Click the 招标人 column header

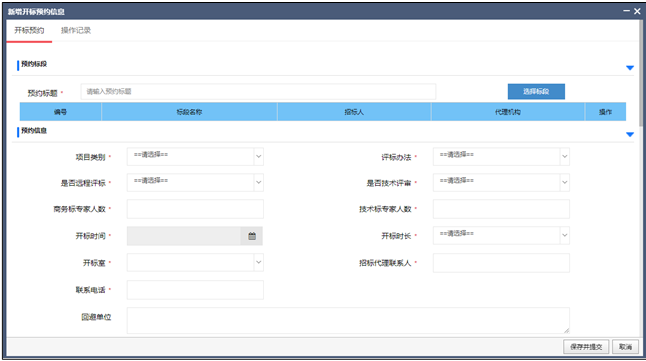pyautogui.click(x=354, y=112)
